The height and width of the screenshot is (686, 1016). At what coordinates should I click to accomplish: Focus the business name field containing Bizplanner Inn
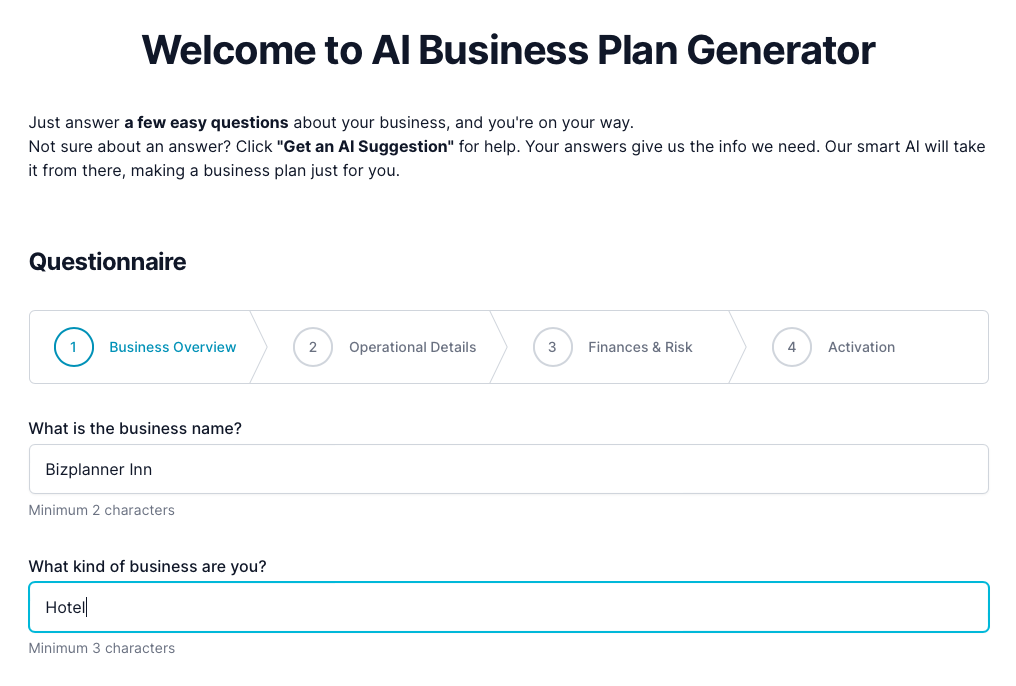[x=508, y=469]
